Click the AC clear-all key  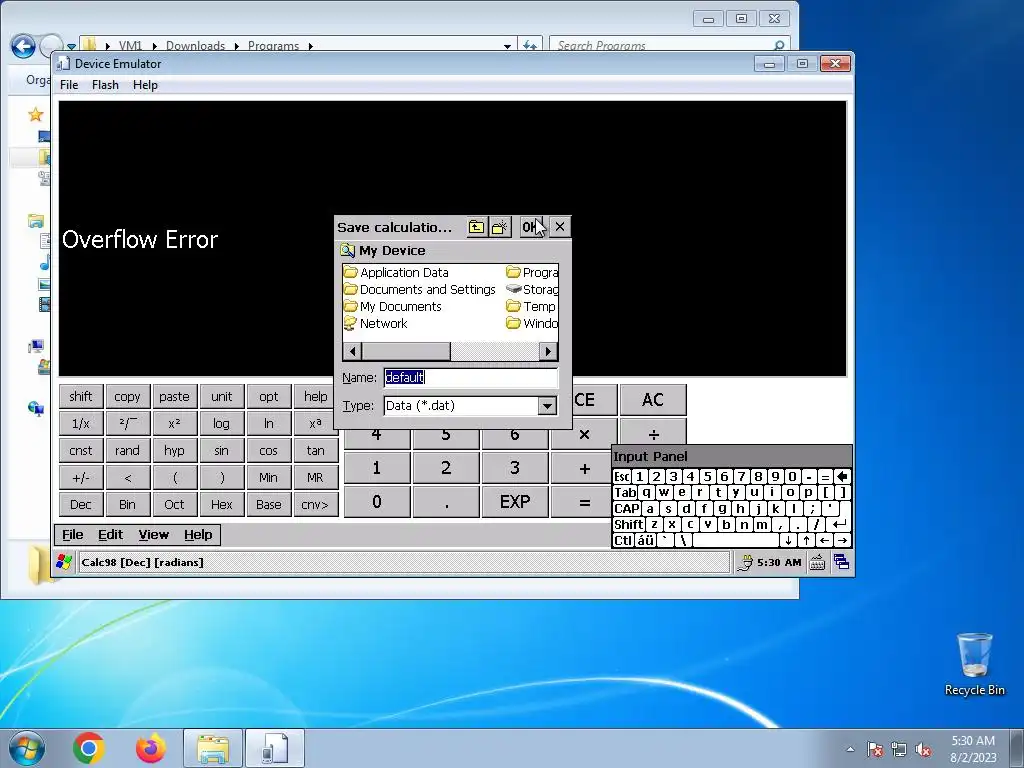tap(653, 400)
